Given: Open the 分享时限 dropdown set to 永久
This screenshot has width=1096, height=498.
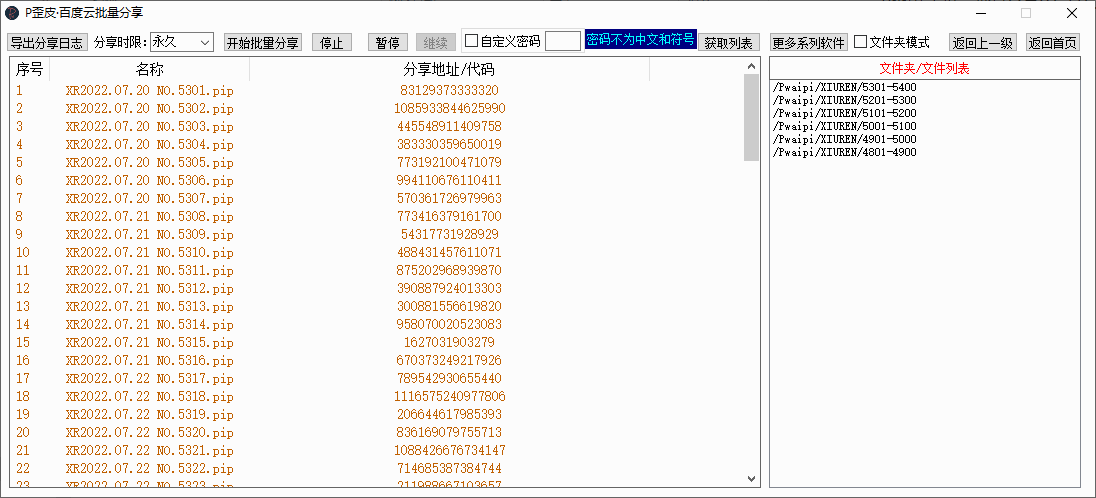Looking at the screenshot, I should (180, 42).
